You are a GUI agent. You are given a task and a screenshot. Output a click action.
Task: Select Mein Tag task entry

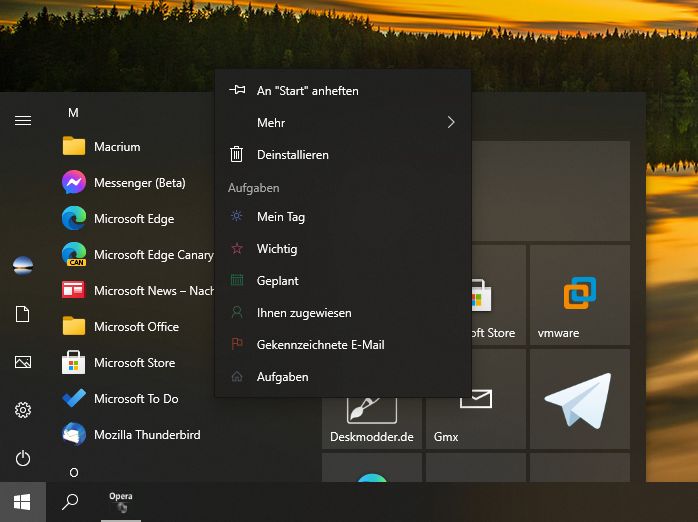pos(343,217)
